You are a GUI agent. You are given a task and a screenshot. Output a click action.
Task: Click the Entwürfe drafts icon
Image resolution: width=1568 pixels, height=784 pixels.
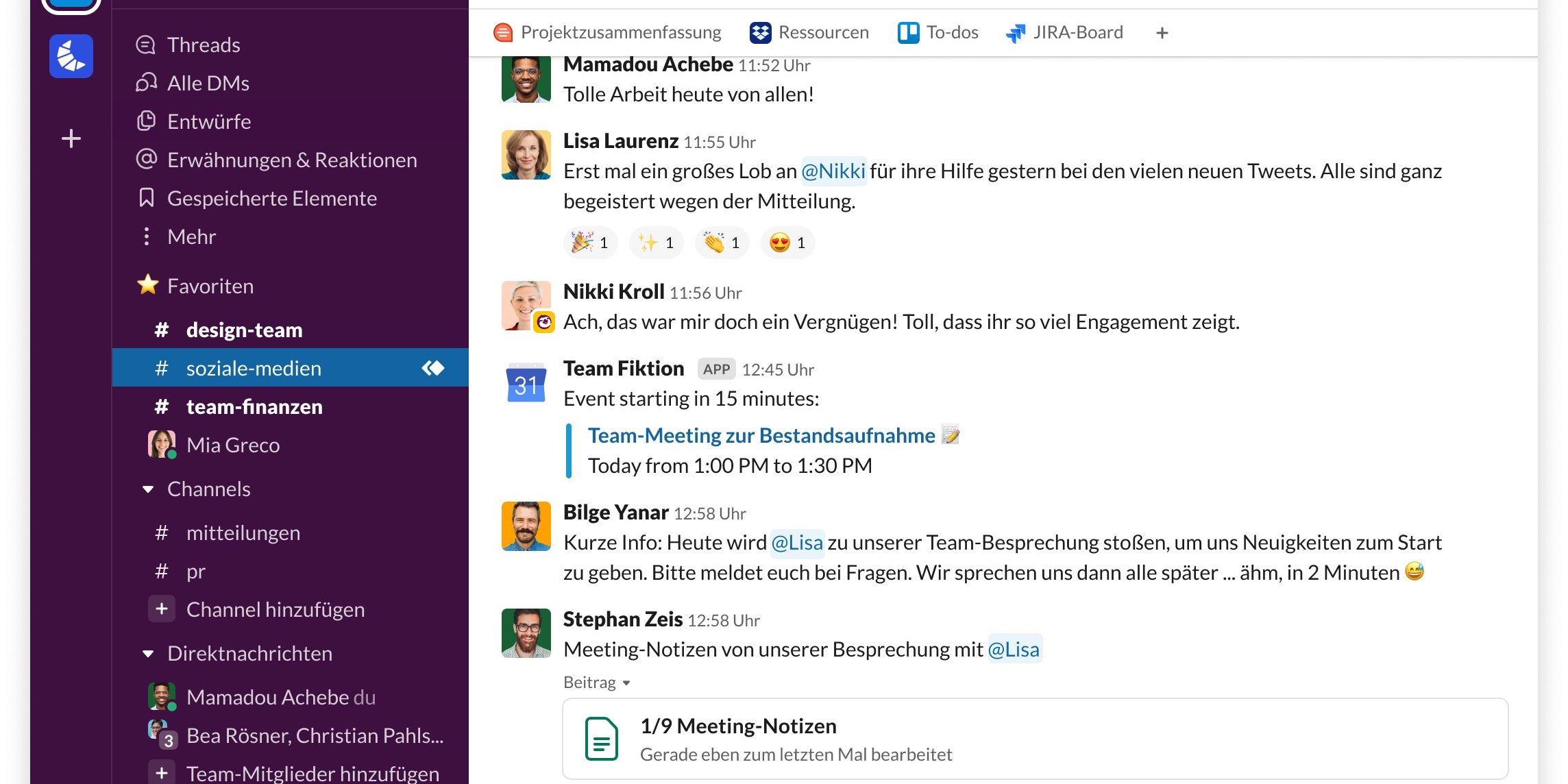146,121
